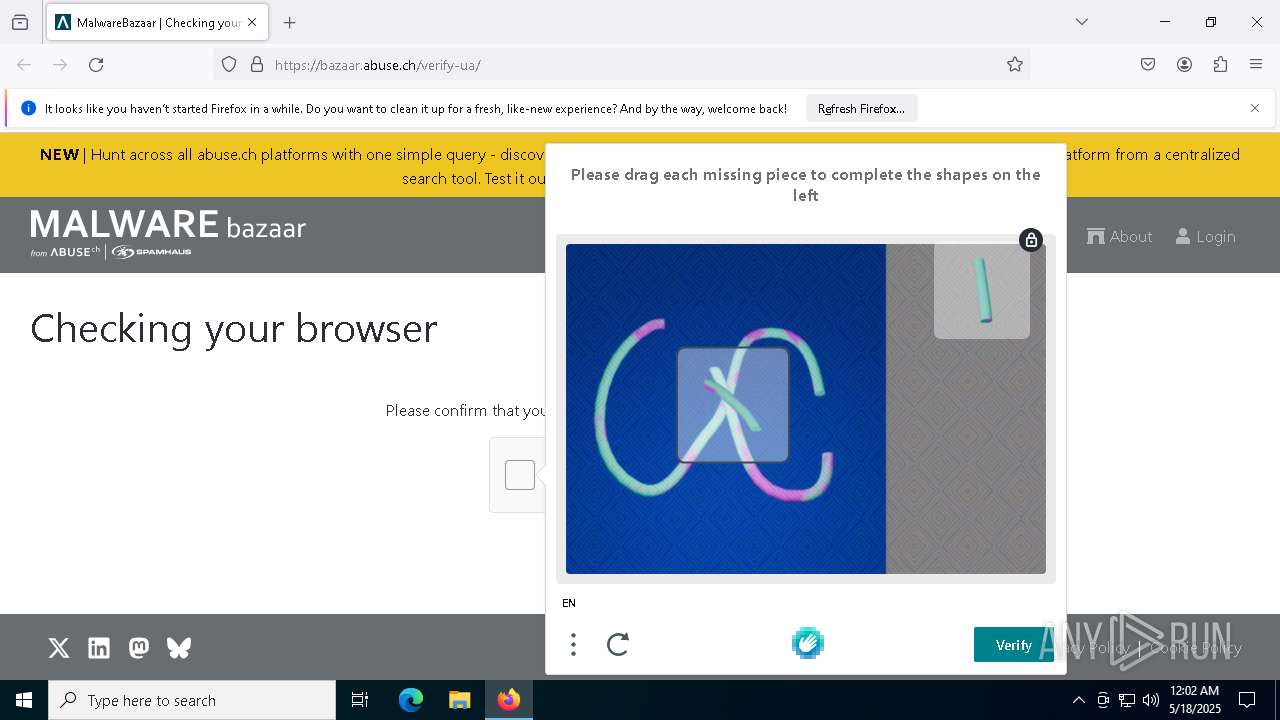Open Mastodon social link
This screenshot has height=720, width=1280.
coord(139,648)
